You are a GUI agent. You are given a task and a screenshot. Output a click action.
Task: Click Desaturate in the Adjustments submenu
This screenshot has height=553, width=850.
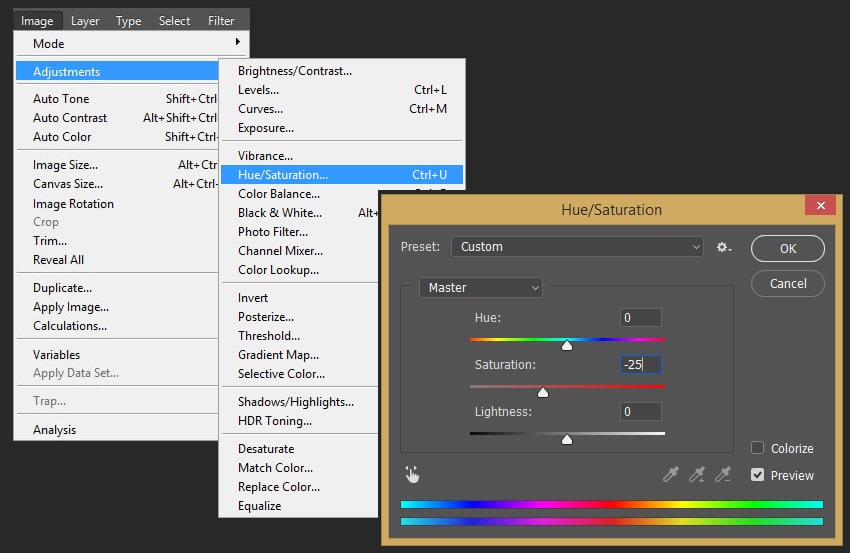click(x=266, y=449)
